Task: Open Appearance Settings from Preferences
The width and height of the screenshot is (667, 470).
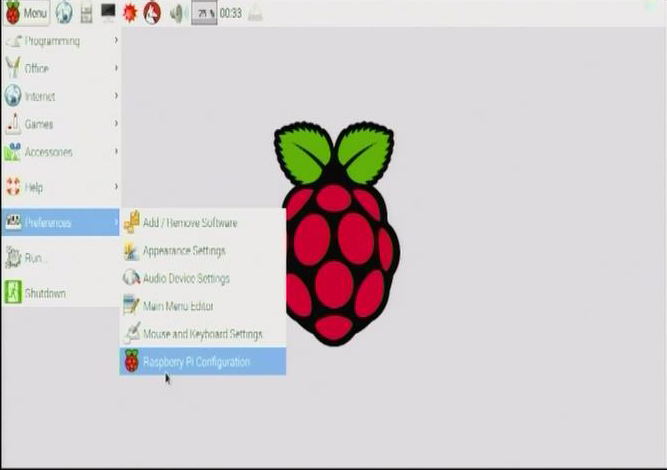Action: (x=203, y=251)
